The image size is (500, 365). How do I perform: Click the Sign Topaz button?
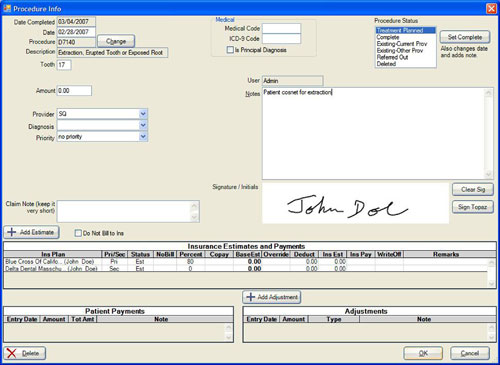click(x=473, y=207)
